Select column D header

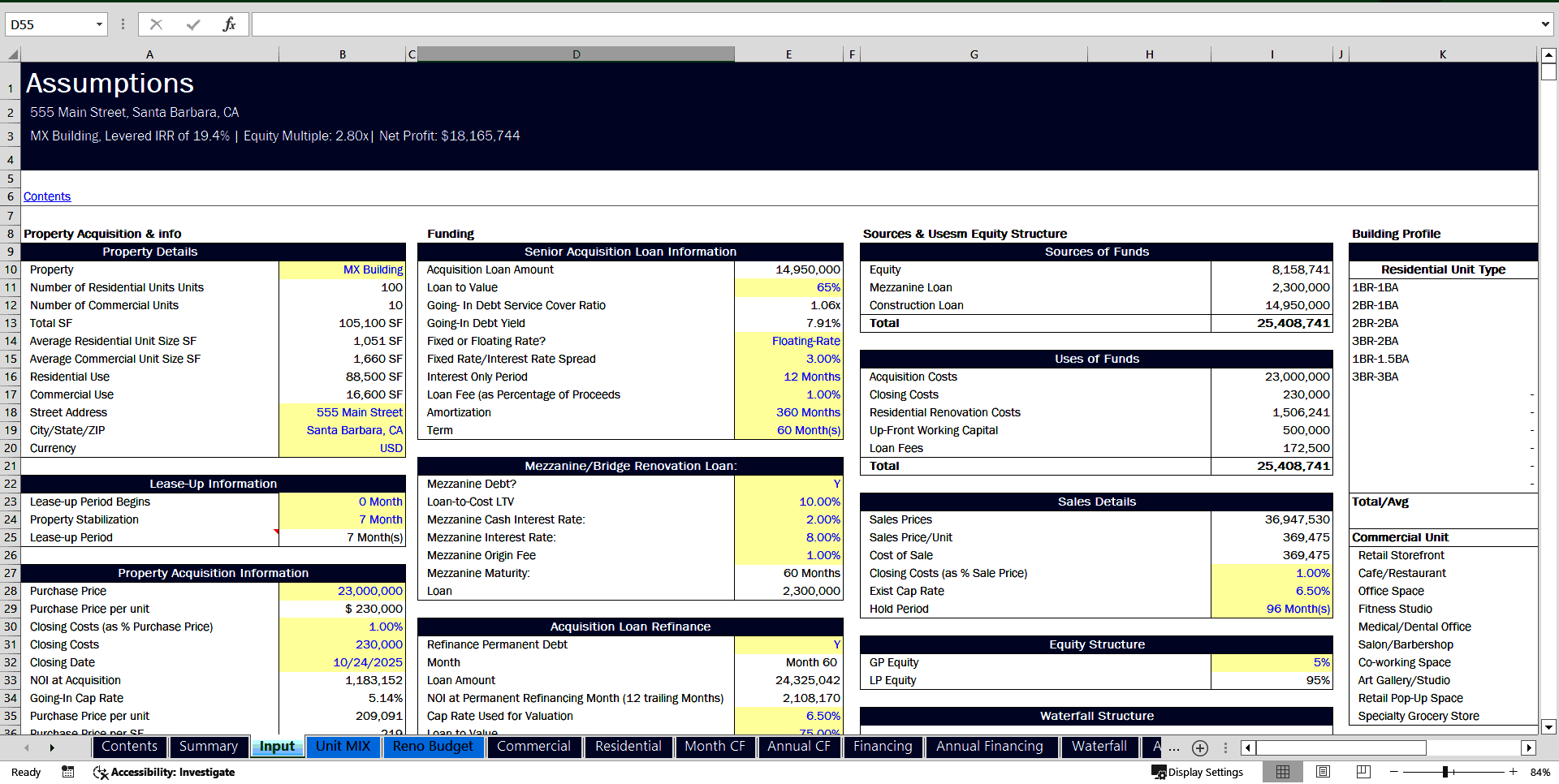[x=576, y=54]
